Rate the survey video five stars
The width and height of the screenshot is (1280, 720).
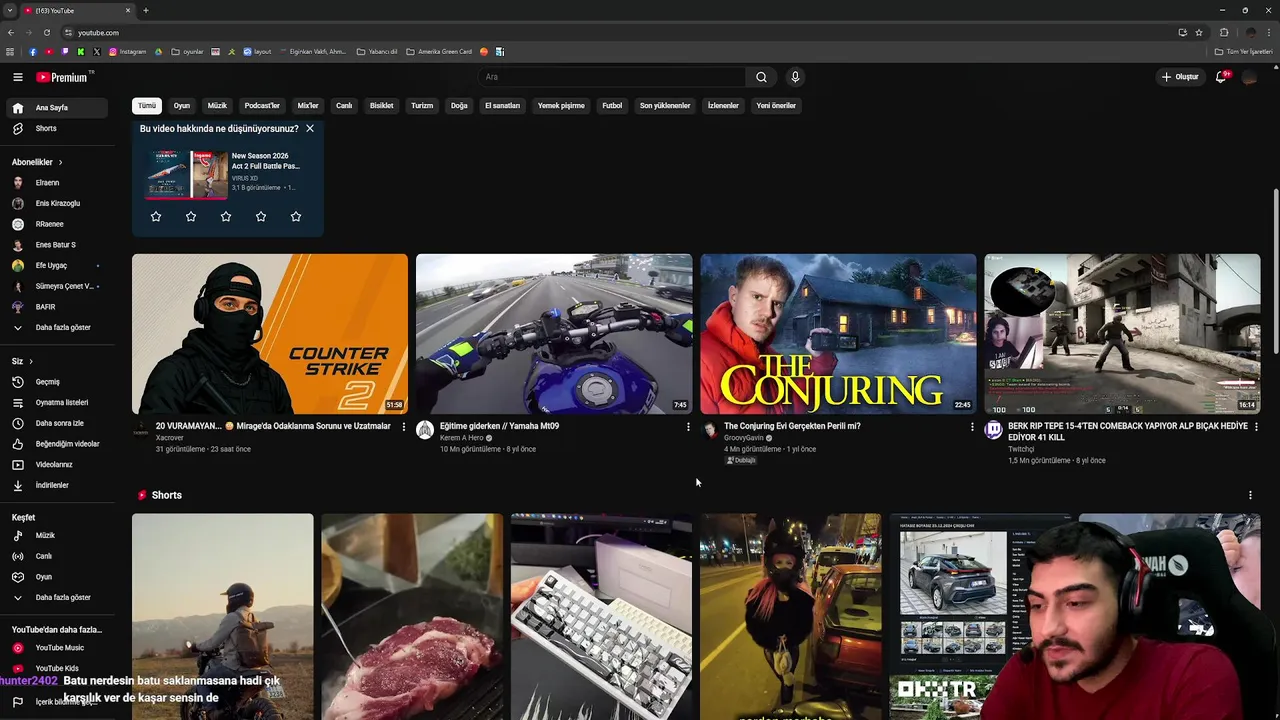(296, 216)
